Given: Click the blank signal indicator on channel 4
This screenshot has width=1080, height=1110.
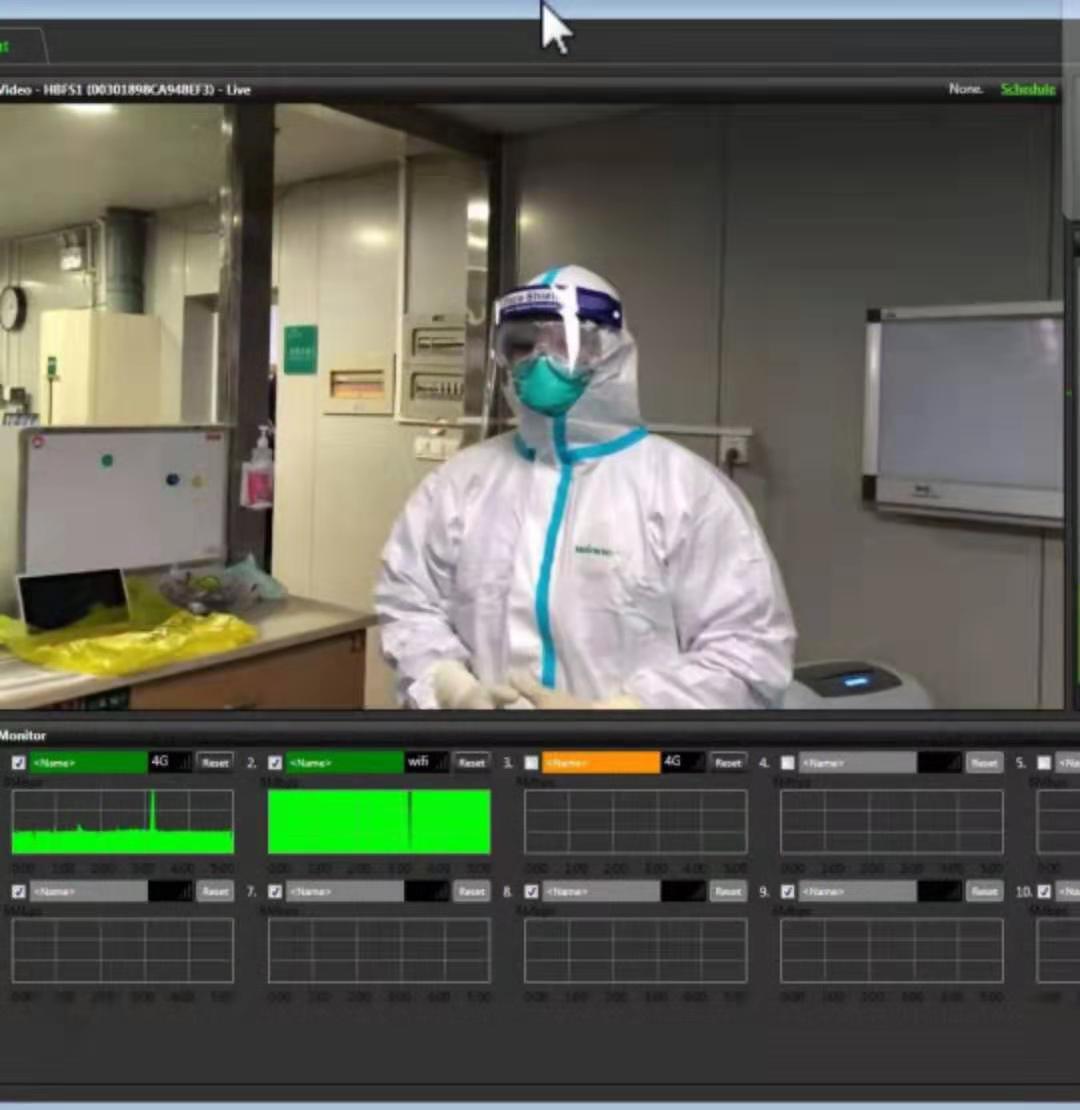Looking at the screenshot, I should pyautogui.click(x=939, y=762).
